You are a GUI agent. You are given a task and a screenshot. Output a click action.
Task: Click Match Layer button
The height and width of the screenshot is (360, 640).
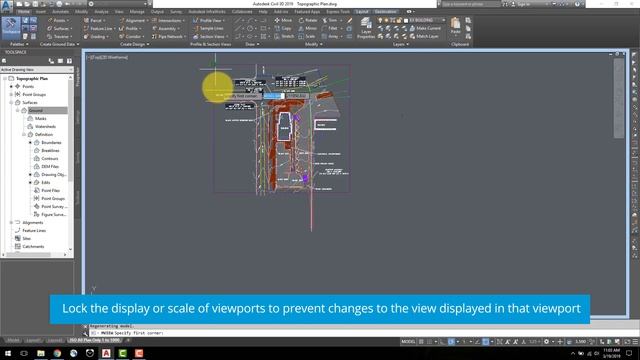[x=424, y=36]
